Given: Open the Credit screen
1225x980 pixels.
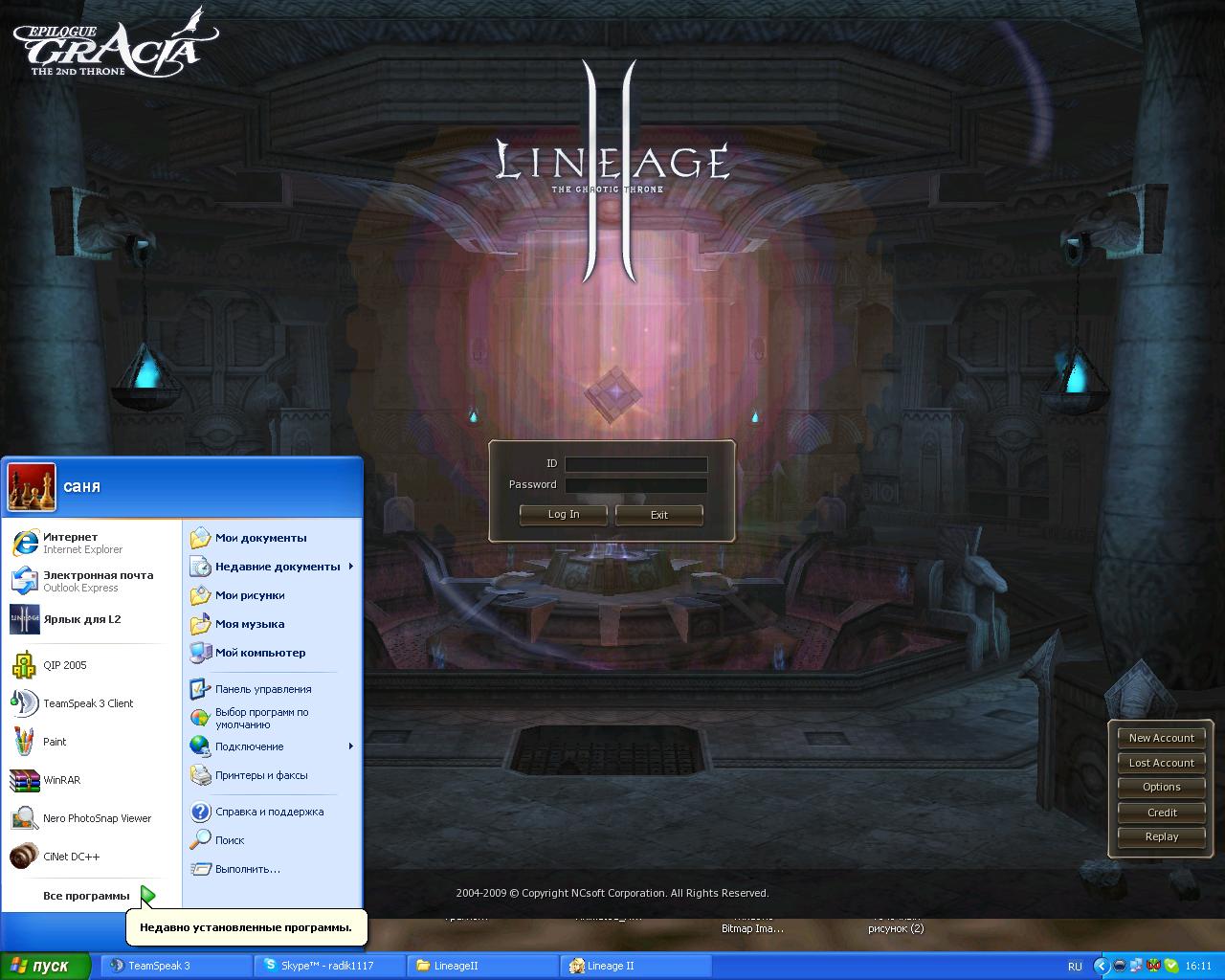Looking at the screenshot, I should coord(1161,813).
